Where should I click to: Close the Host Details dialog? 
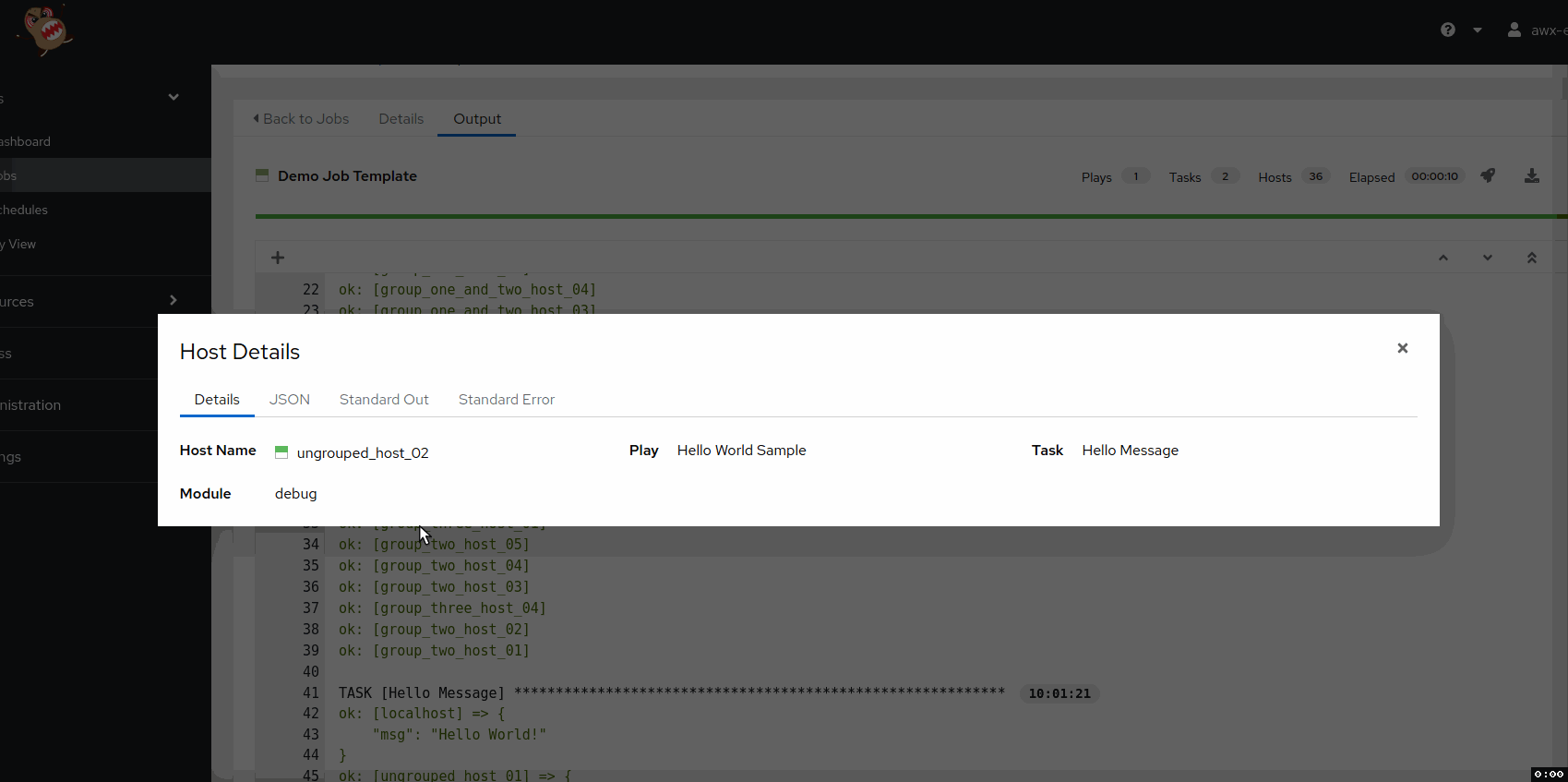point(1403,348)
